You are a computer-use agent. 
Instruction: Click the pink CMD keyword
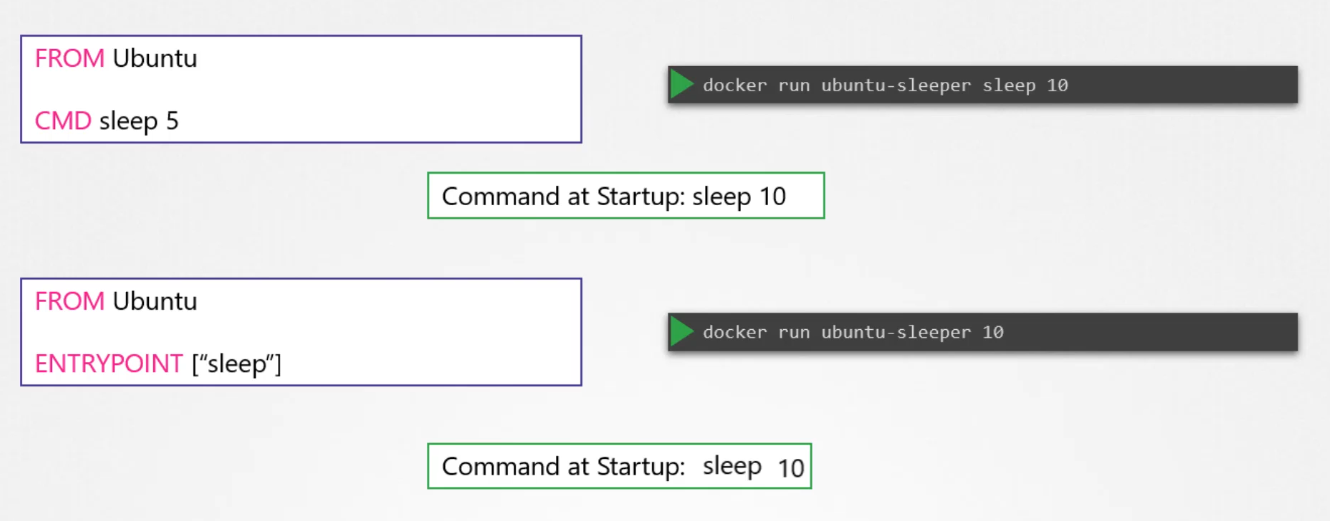(63, 122)
